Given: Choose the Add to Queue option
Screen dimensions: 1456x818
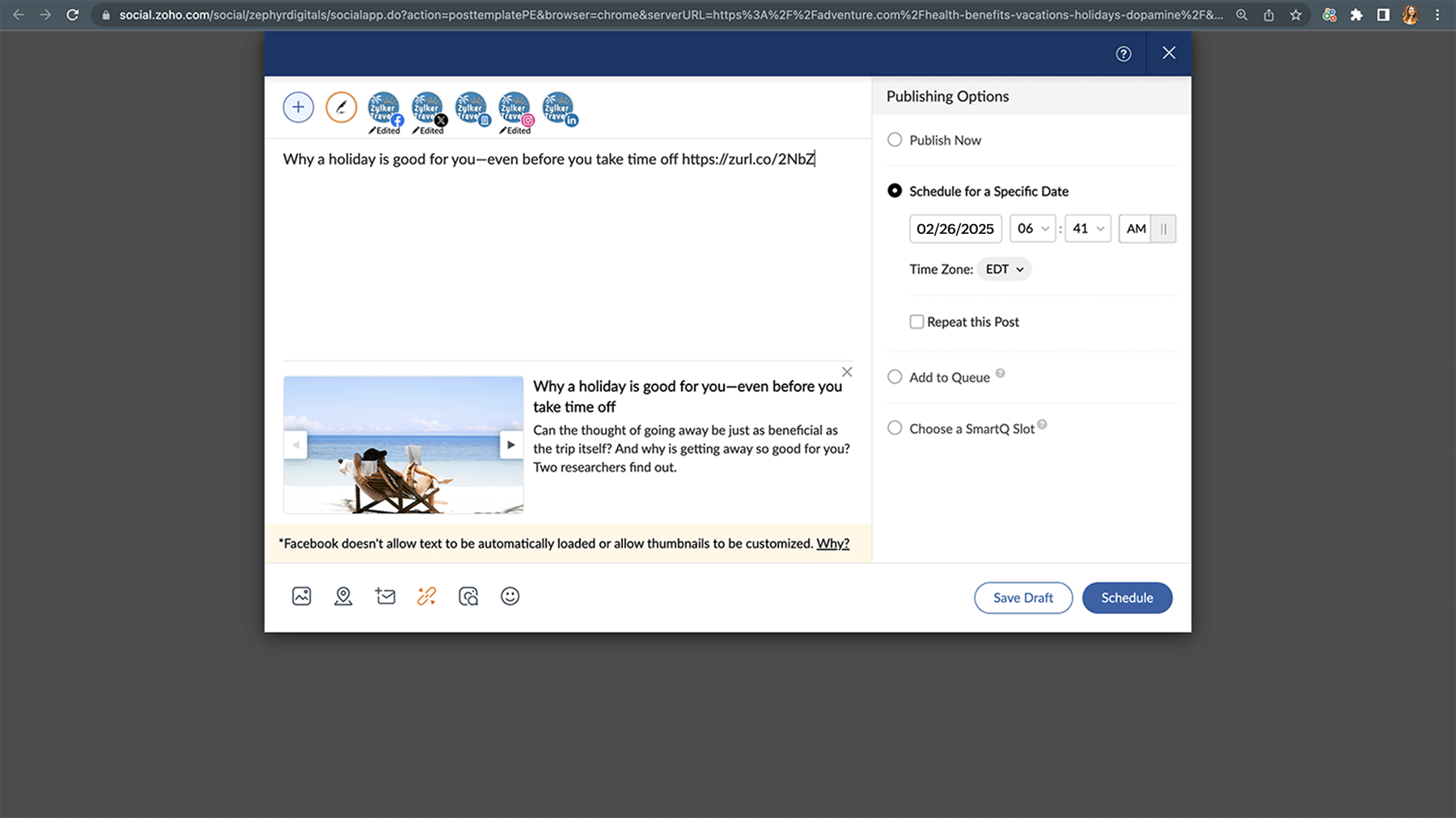Looking at the screenshot, I should (x=895, y=377).
